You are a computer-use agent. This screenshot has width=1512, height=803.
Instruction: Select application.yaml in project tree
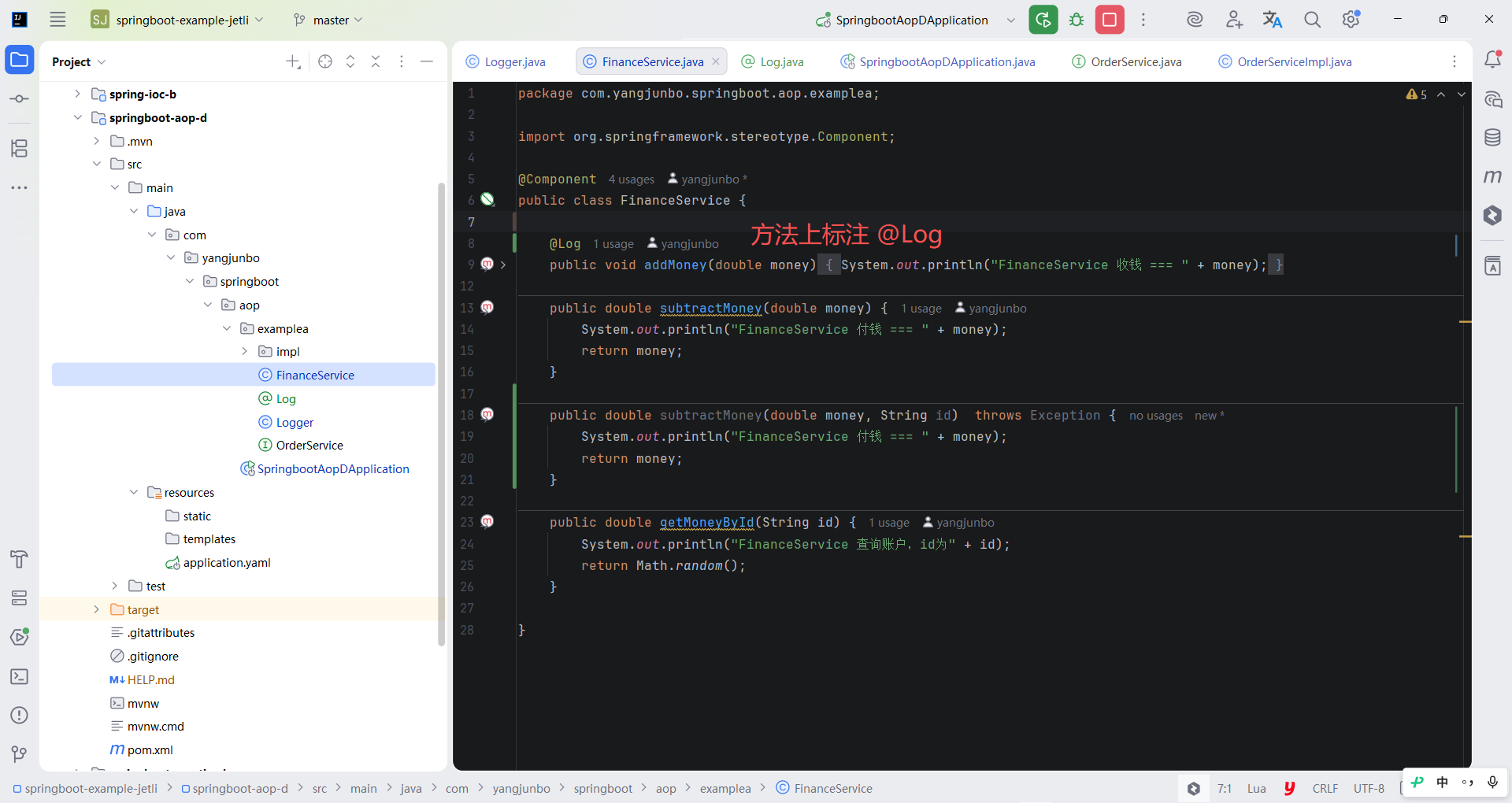[217, 562]
